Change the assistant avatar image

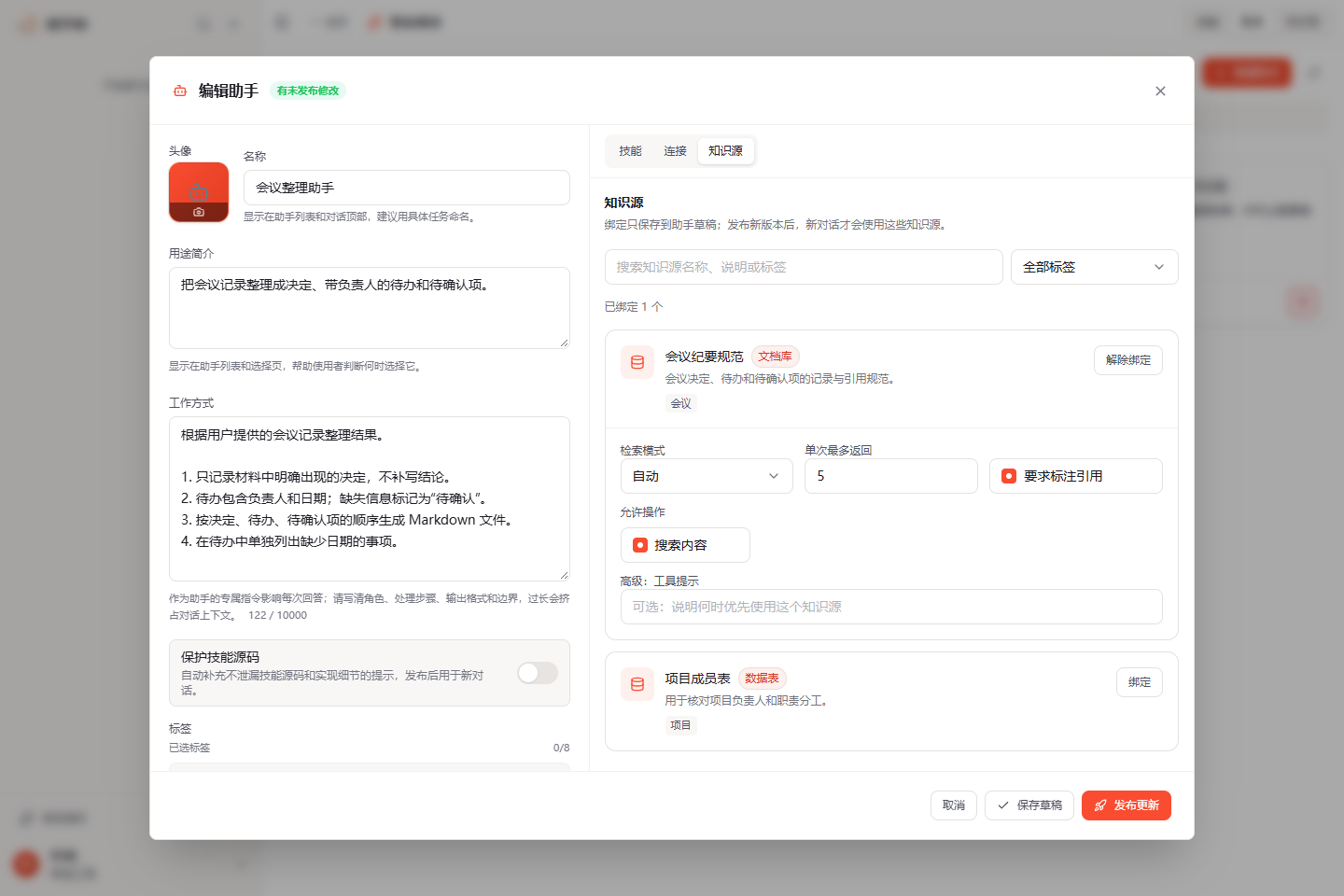[199, 192]
